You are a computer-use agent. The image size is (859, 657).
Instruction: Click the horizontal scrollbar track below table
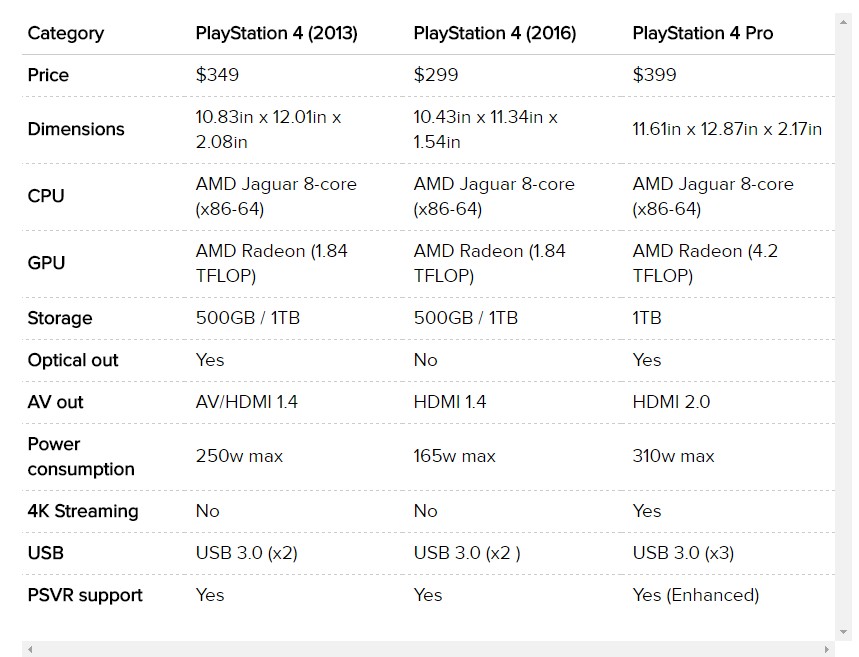(428, 650)
